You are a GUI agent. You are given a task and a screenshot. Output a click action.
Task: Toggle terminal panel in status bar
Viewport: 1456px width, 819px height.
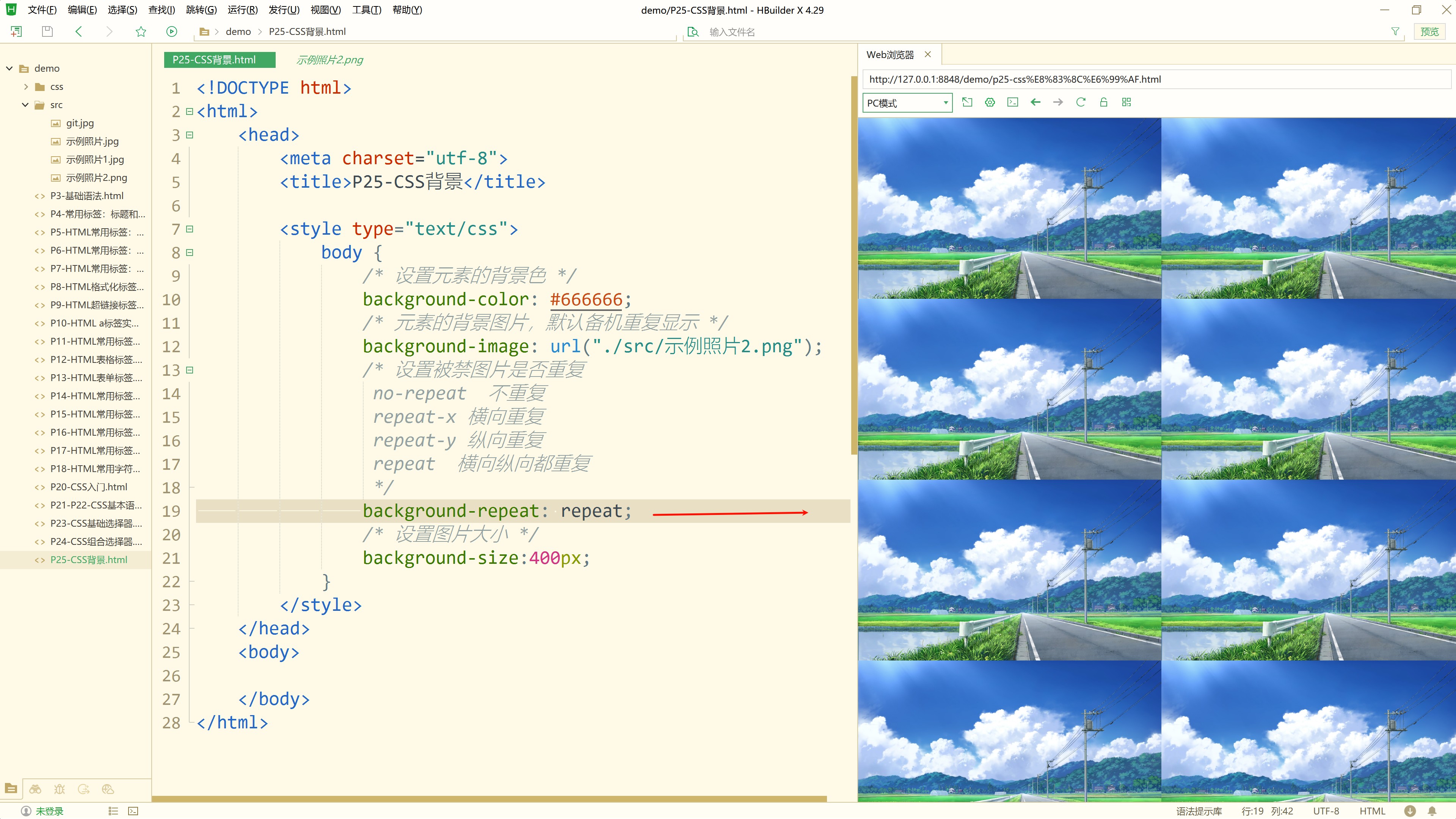pyautogui.click(x=133, y=811)
